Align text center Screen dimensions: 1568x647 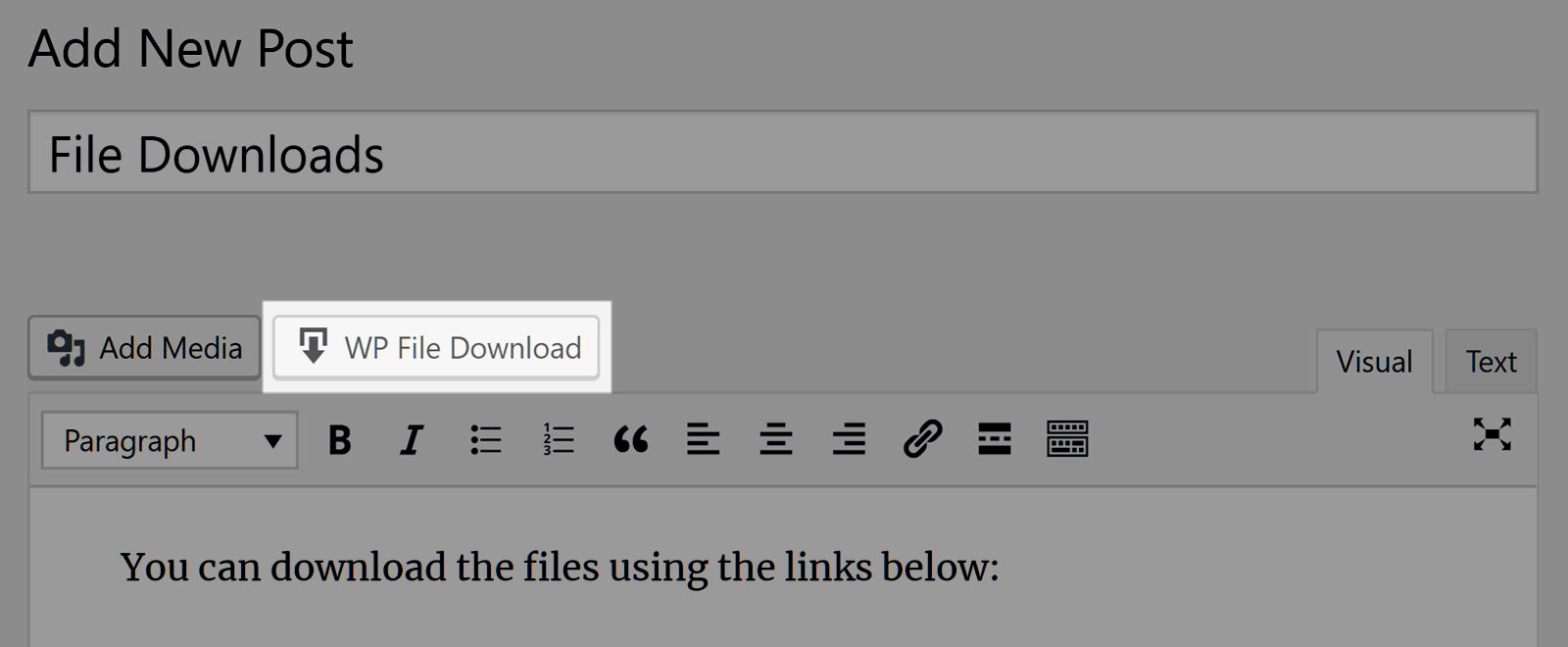(x=775, y=440)
